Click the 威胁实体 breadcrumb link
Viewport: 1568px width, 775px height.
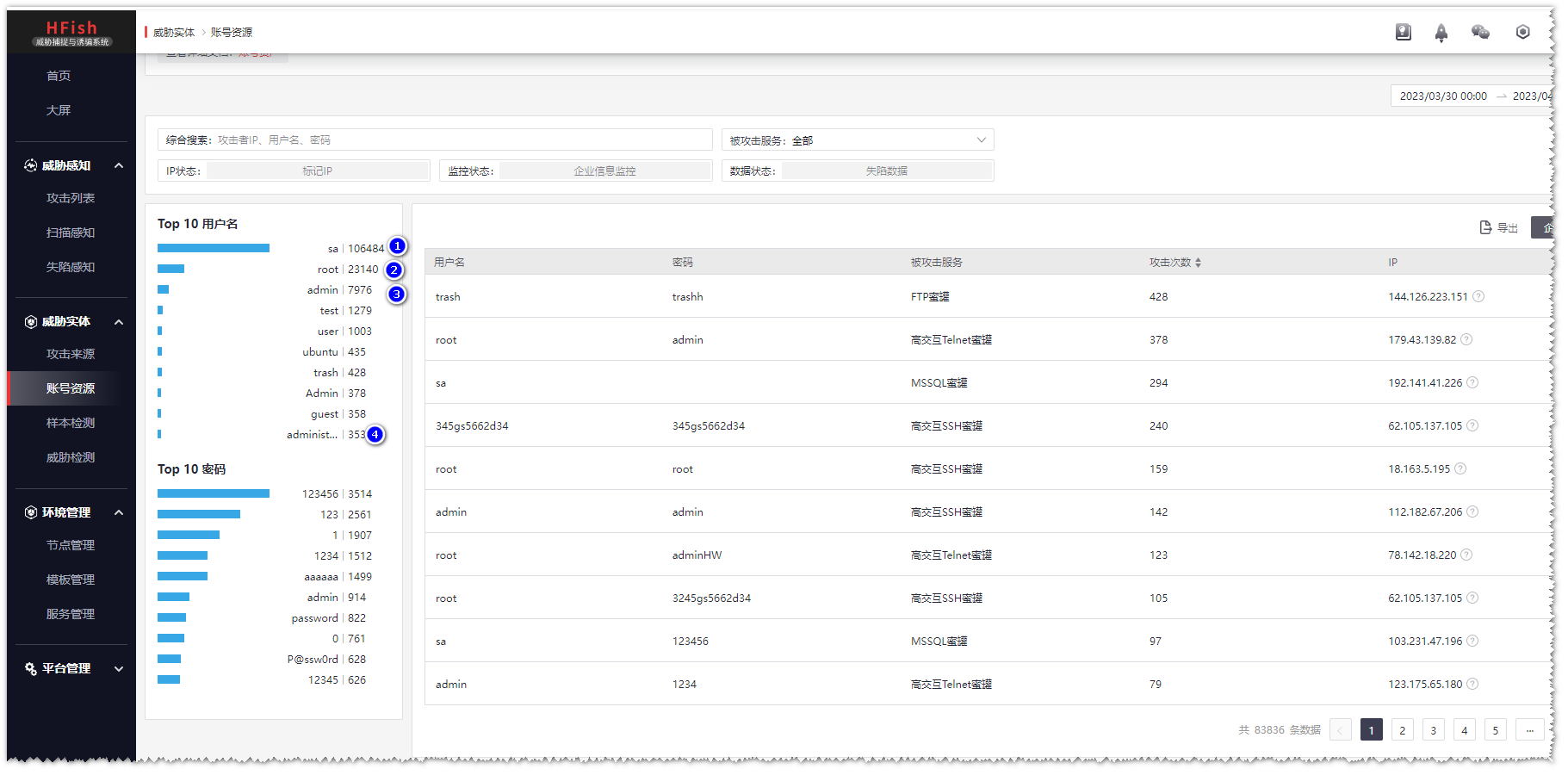[x=174, y=33]
